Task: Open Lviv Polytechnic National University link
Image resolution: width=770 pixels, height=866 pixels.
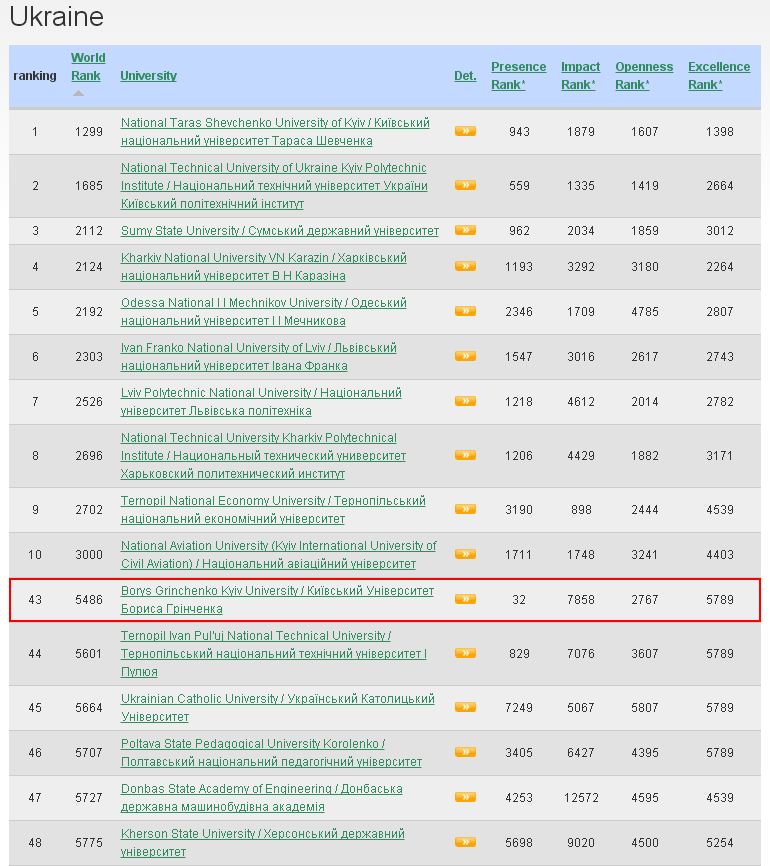Action: click(x=261, y=402)
